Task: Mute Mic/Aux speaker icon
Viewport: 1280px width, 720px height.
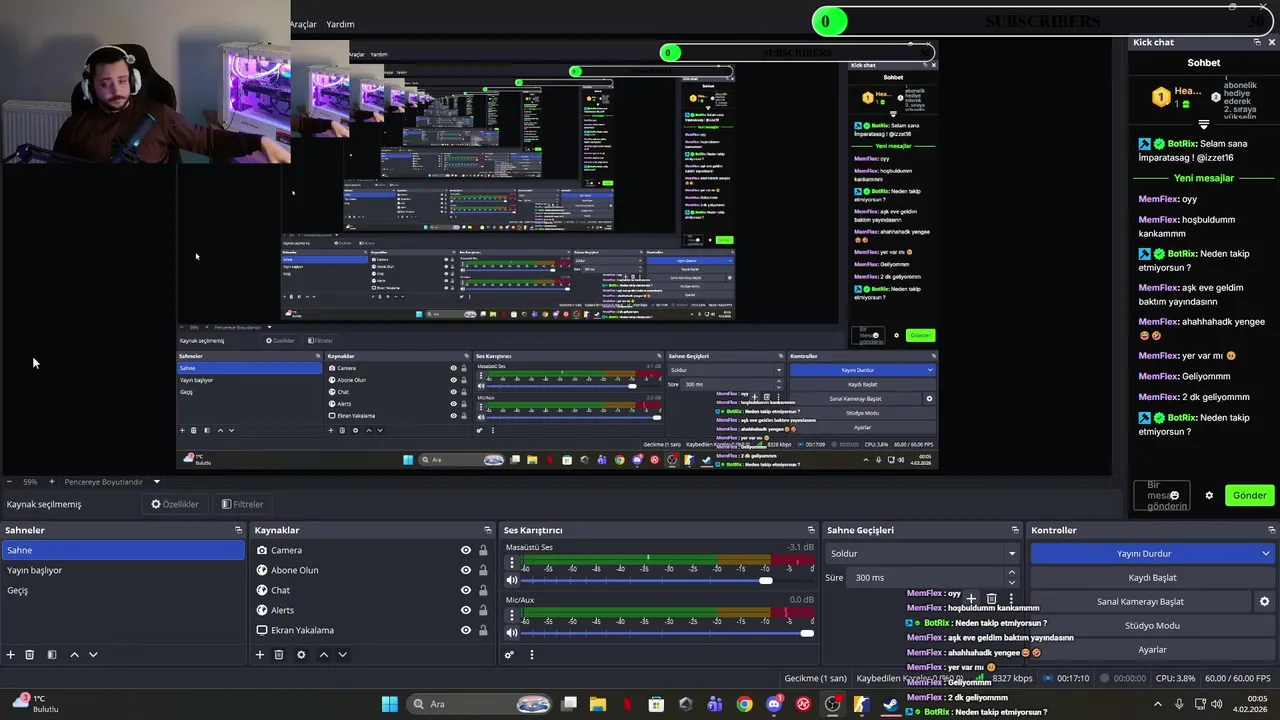Action: pos(512,632)
